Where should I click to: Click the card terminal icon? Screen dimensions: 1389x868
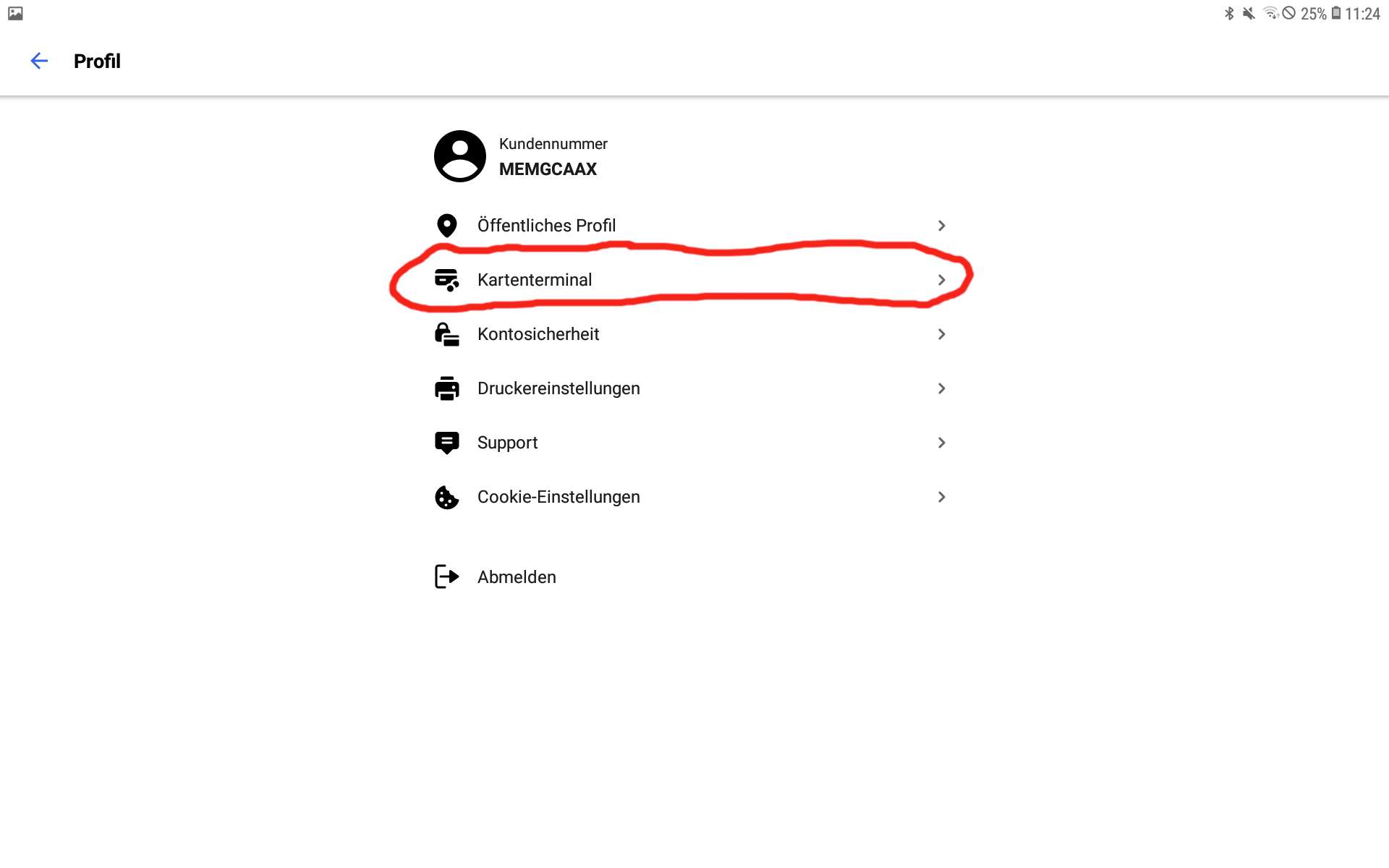pyautogui.click(x=447, y=280)
